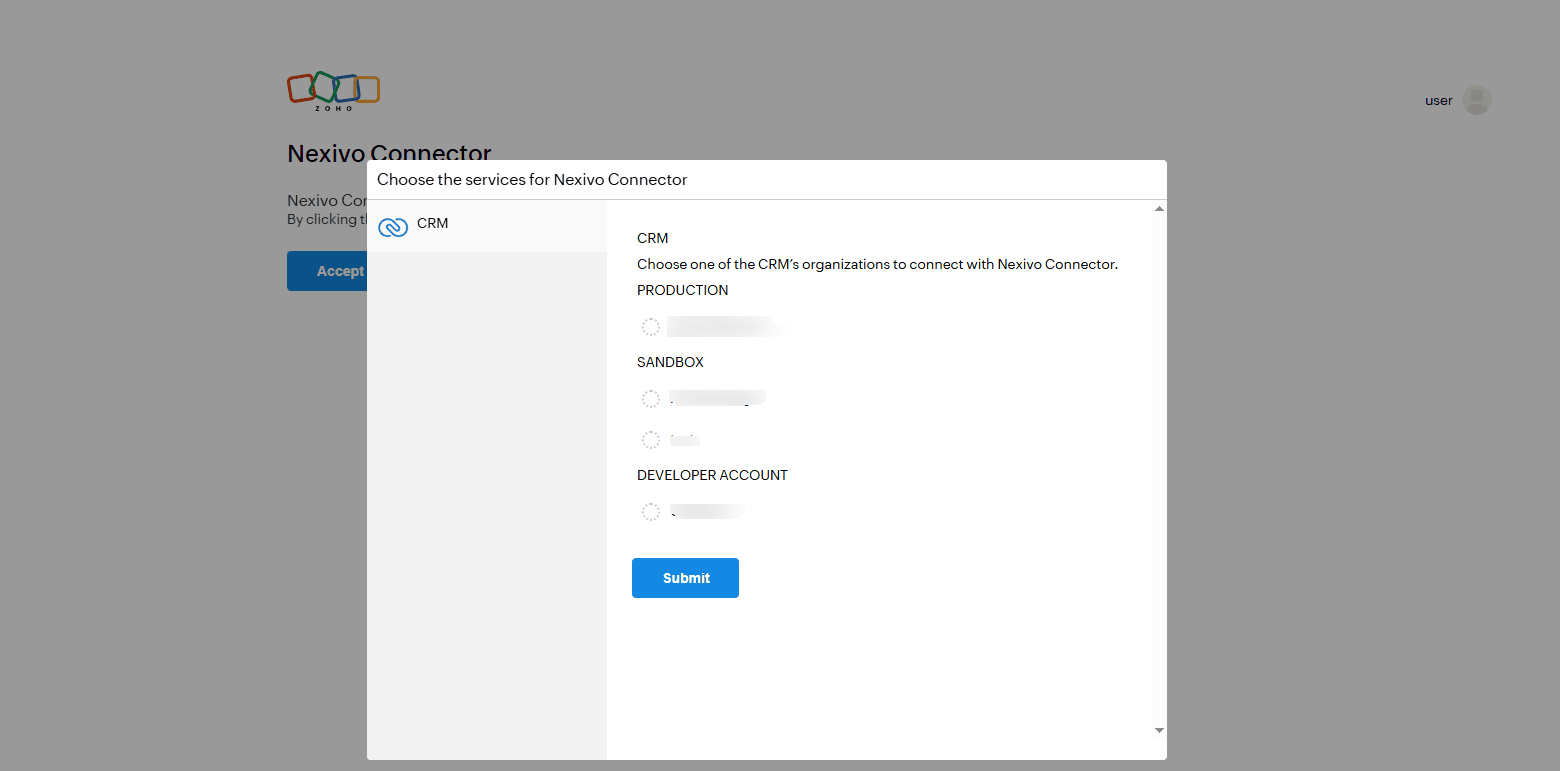The image size is (1560, 771).
Task: Click the Zoho logo
Action: click(333, 91)
